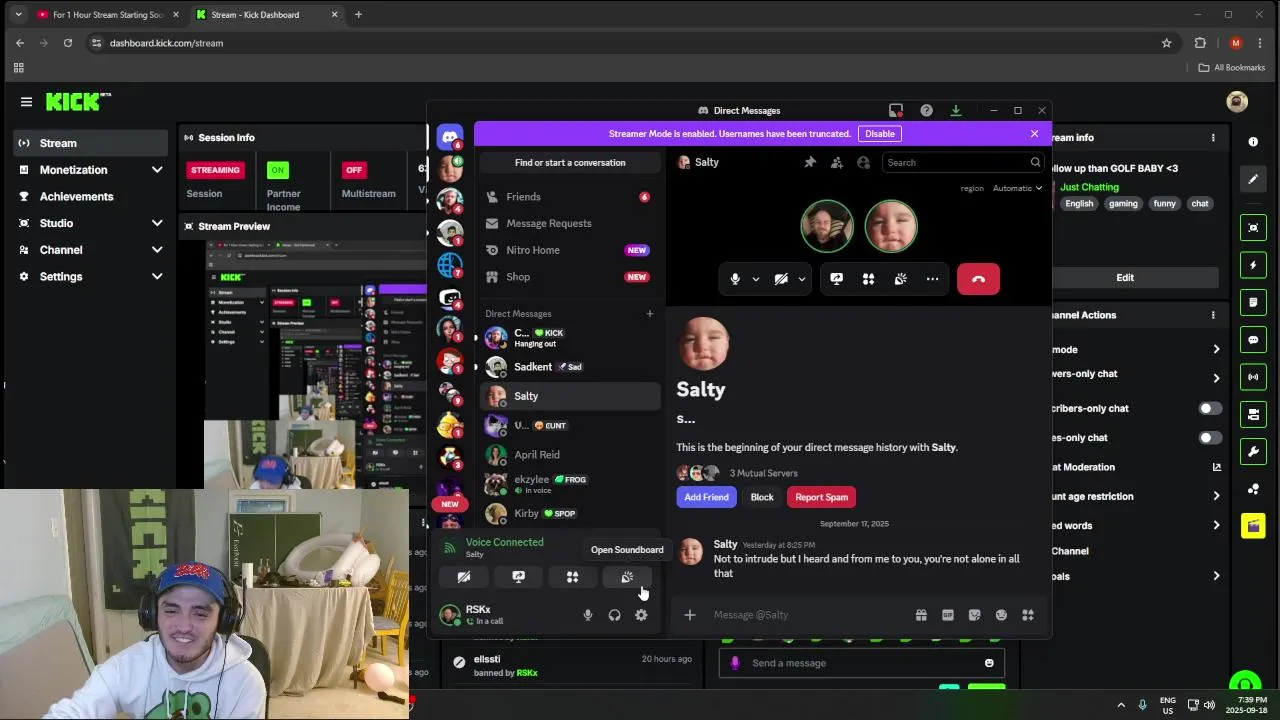Open Message Requests
Screen dimensions: 1280x720
pyautogui.click(x=568, y=223)
